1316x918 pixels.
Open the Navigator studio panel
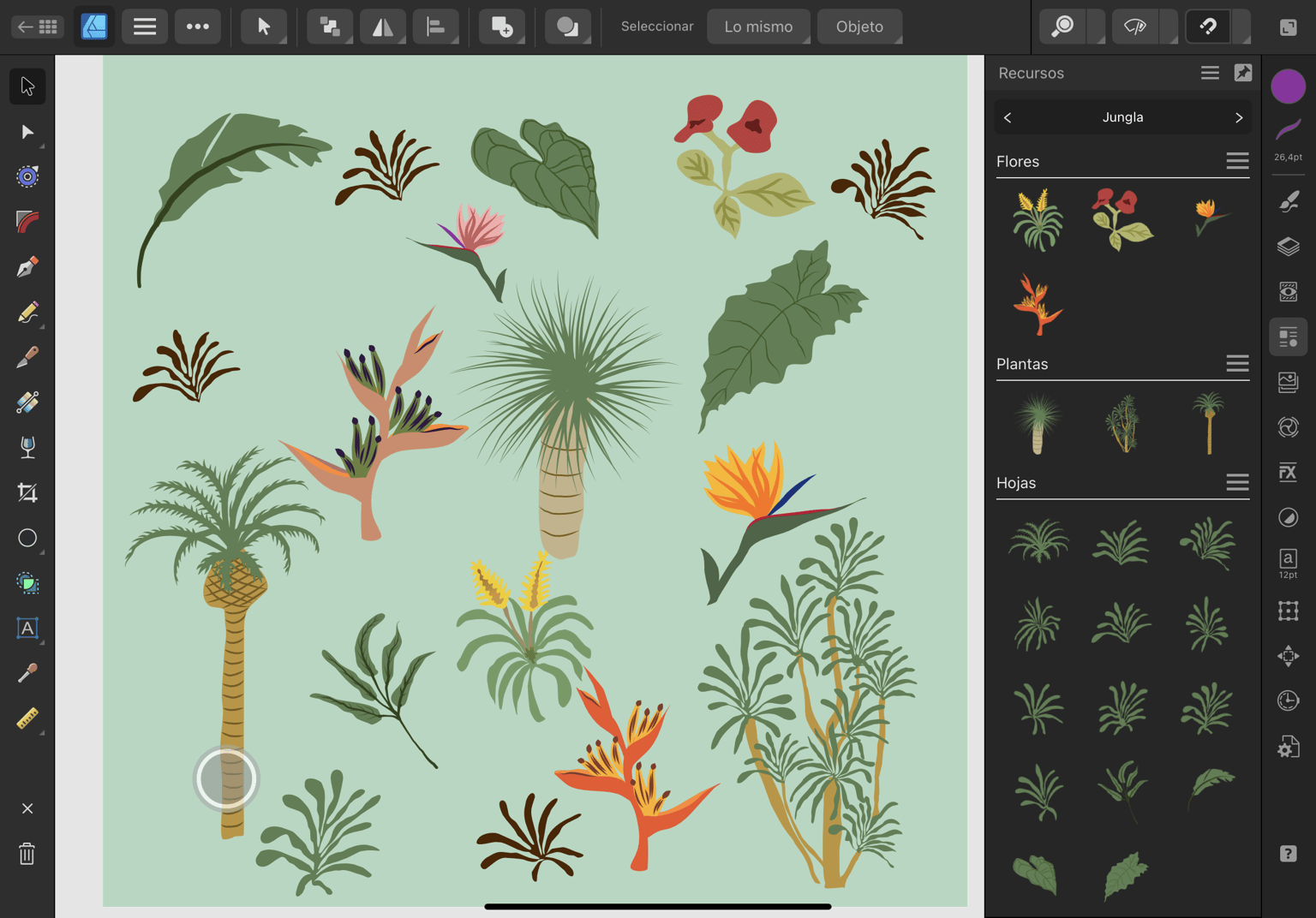pos(1288,656)
